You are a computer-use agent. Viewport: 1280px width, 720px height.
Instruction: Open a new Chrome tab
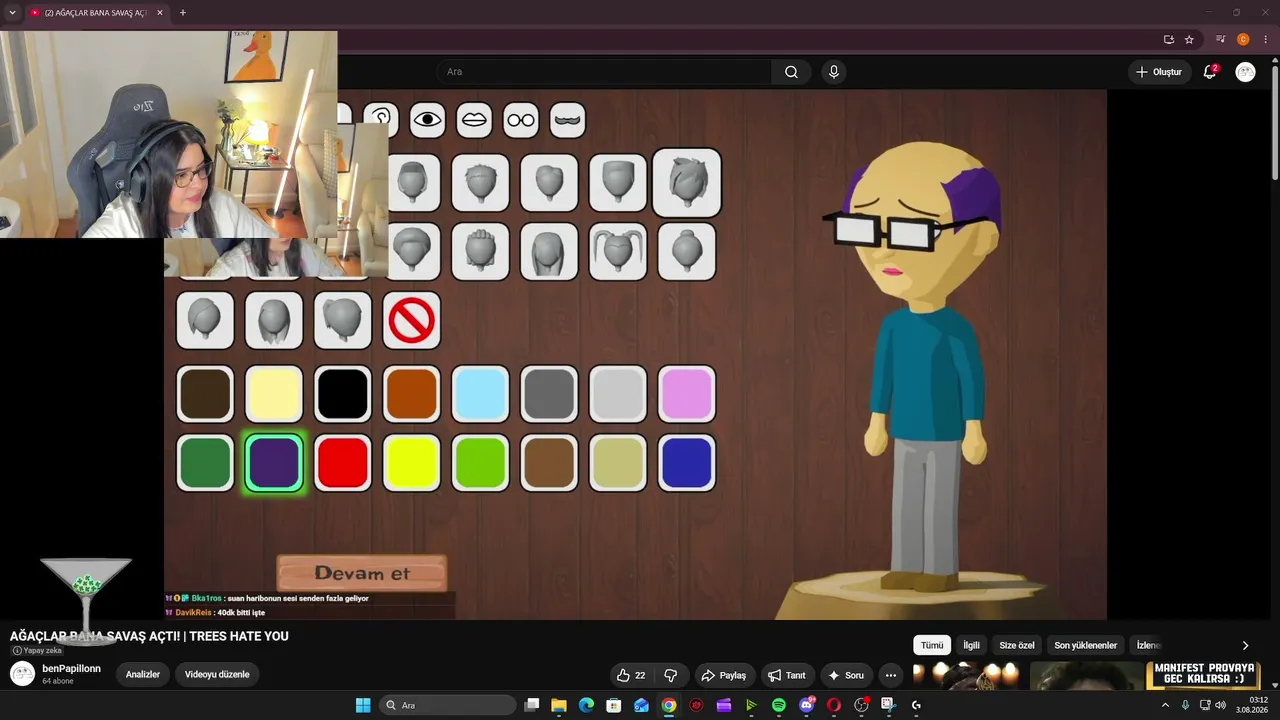click(182, 13)
